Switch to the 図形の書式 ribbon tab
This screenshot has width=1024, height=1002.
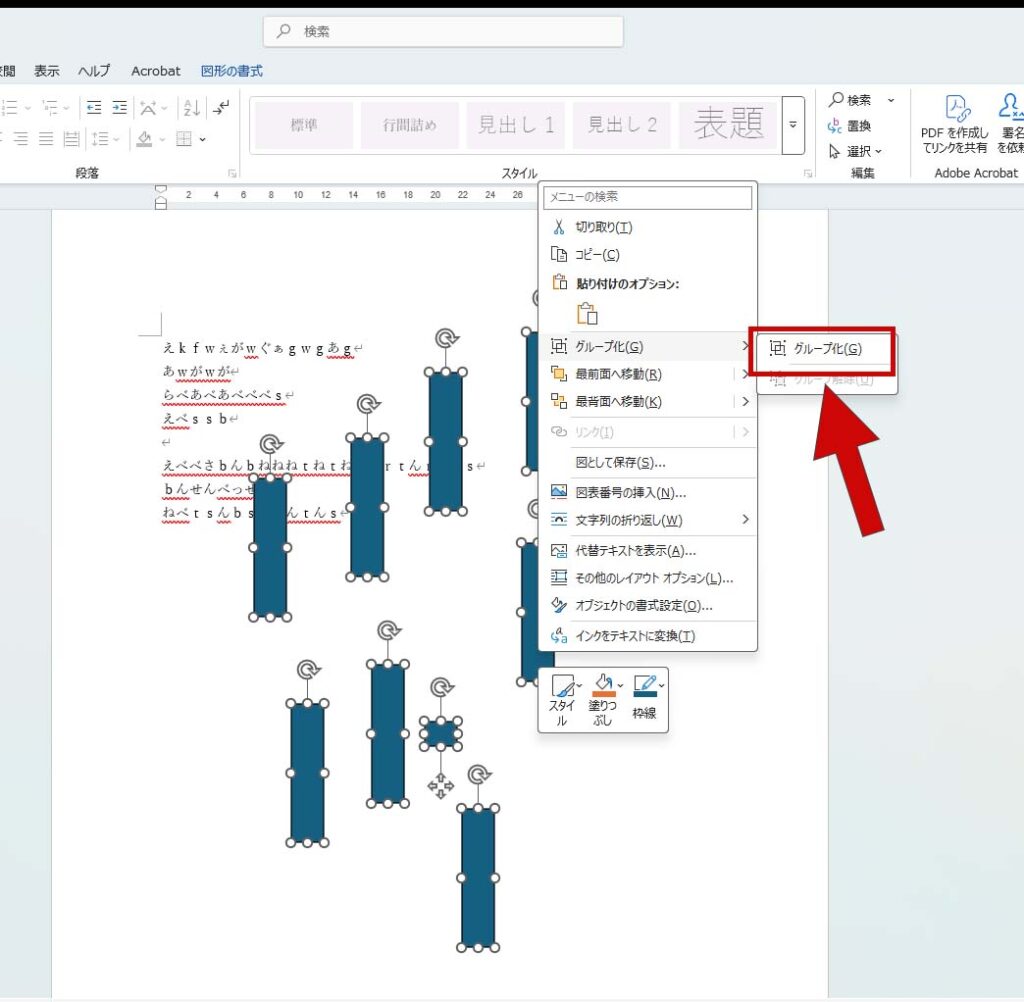point(232,71)
